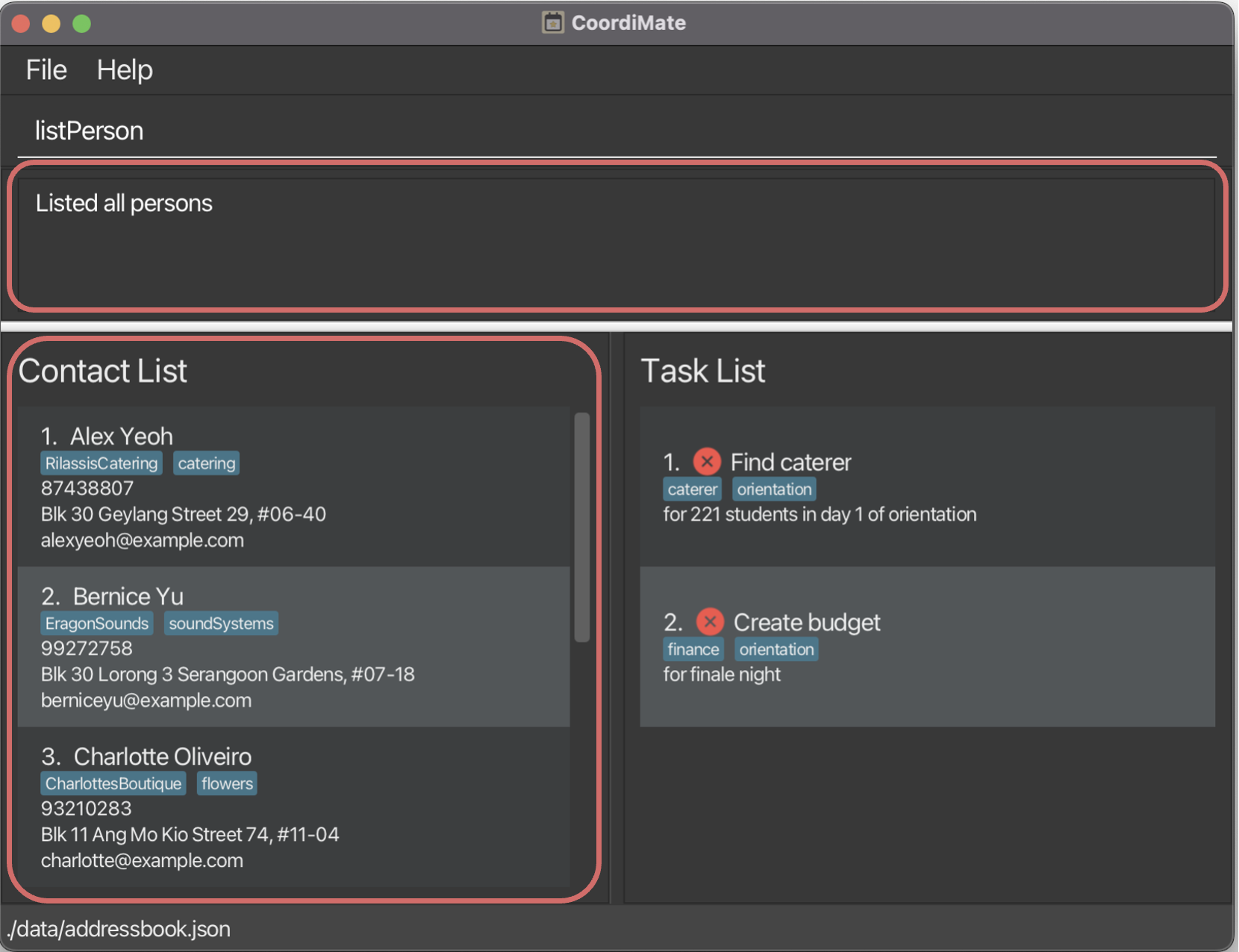Click the soundSystems tag on Bernice Yu

[x=221, y=624]
